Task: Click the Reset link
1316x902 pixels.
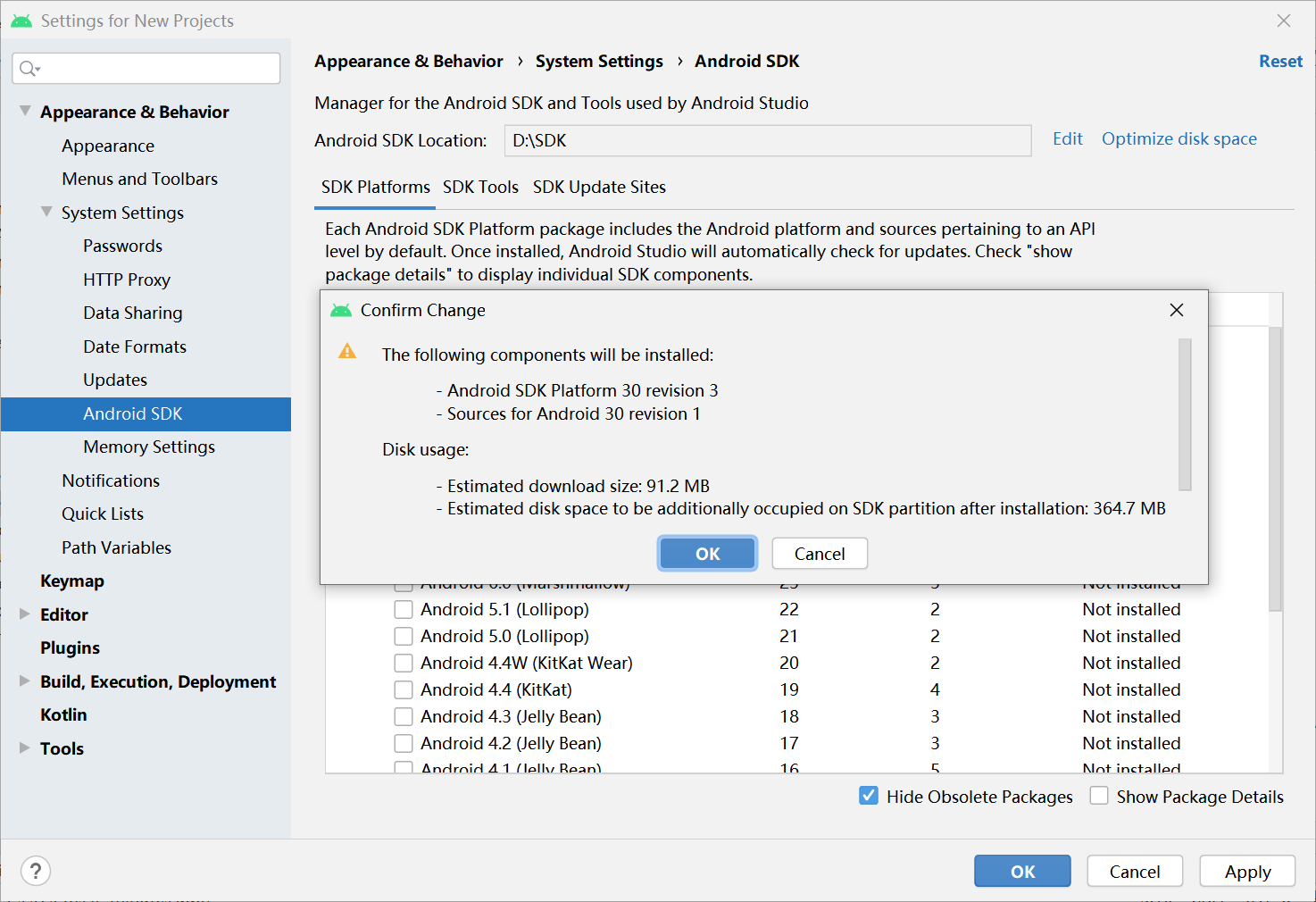Action: click(x=1280, y=62)
